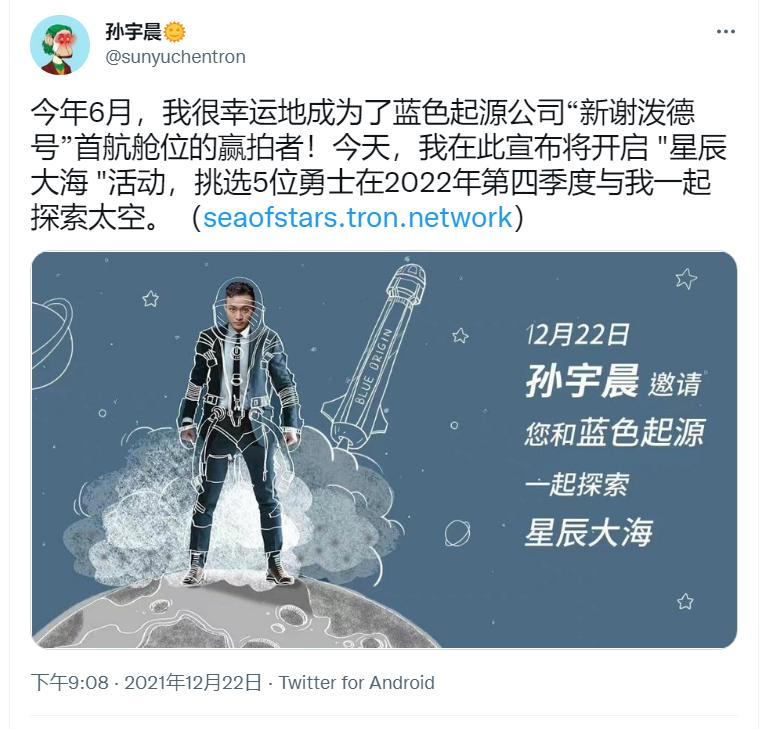Click the star doodle left of 12月22日
This screenshot has width=763, height=729.
[x=460, y=335]
